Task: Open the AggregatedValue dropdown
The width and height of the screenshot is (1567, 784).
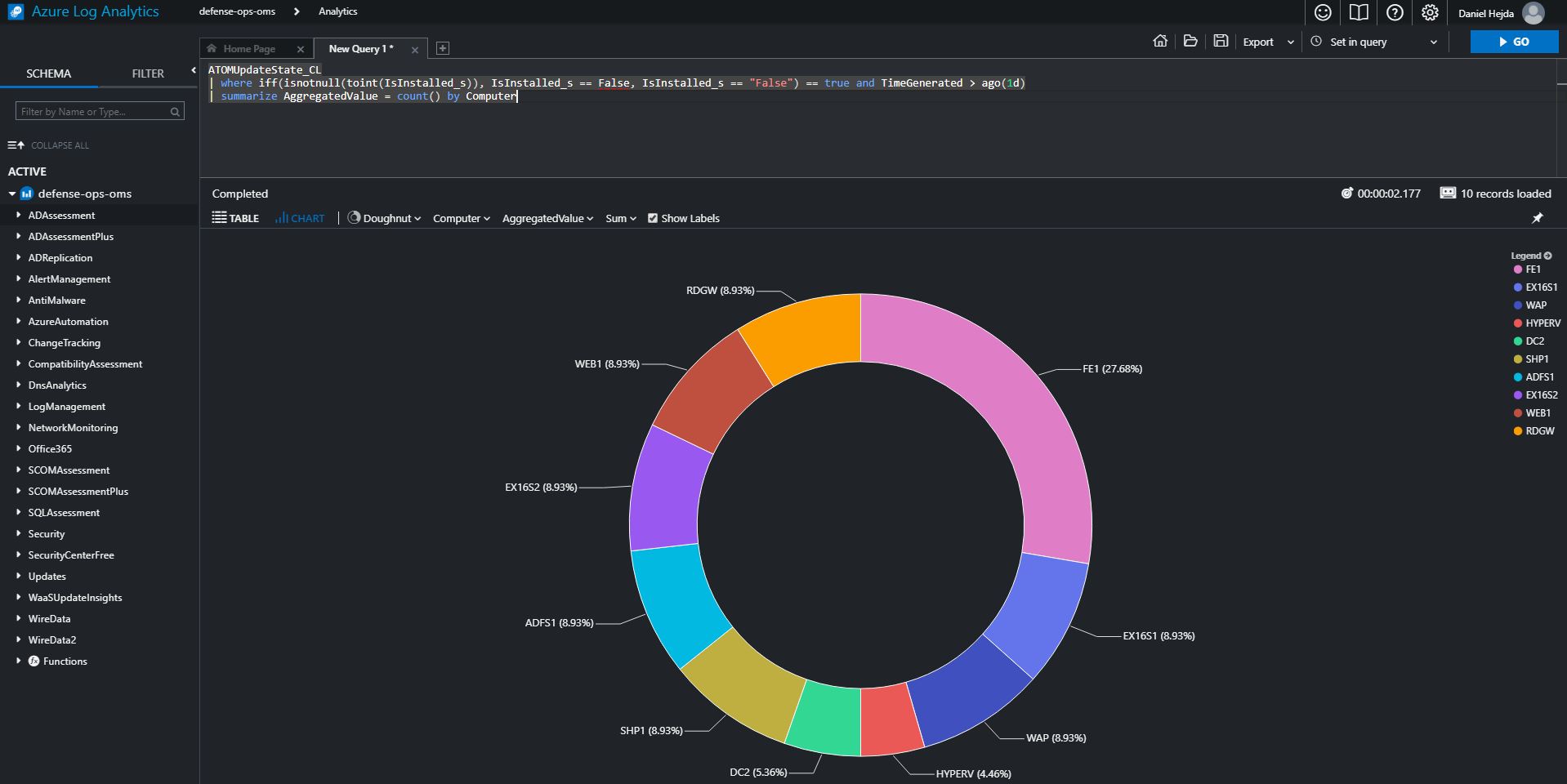Action: point(547,218)
